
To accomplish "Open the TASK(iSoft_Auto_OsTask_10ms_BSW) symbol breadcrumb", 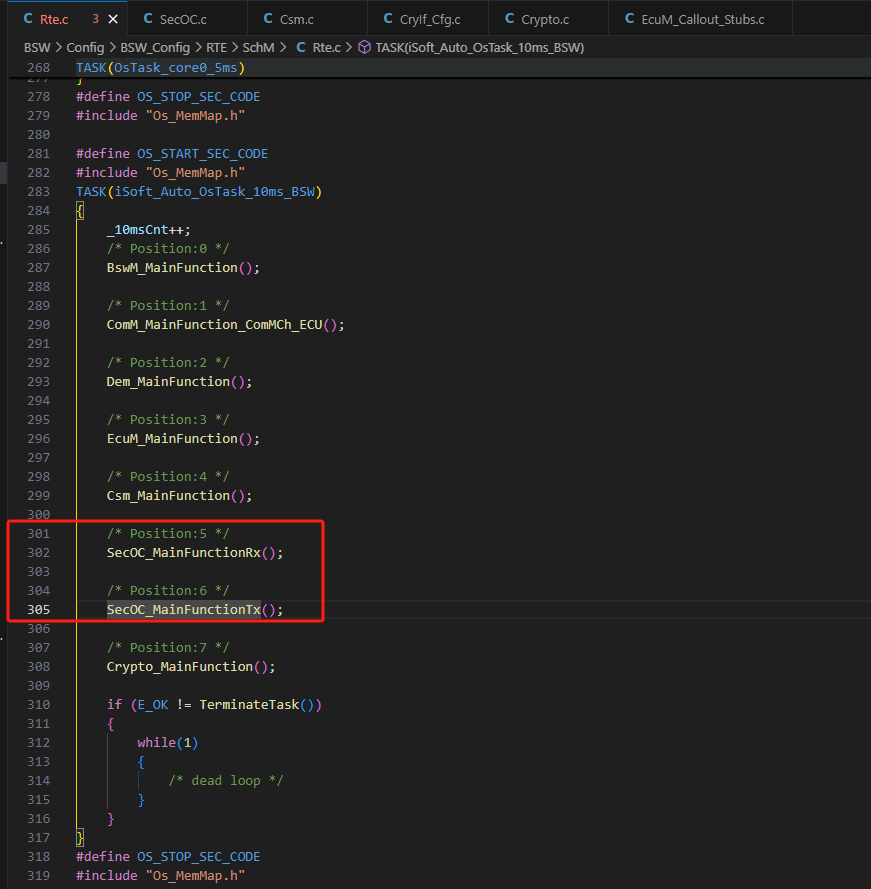I will [480, 47].
